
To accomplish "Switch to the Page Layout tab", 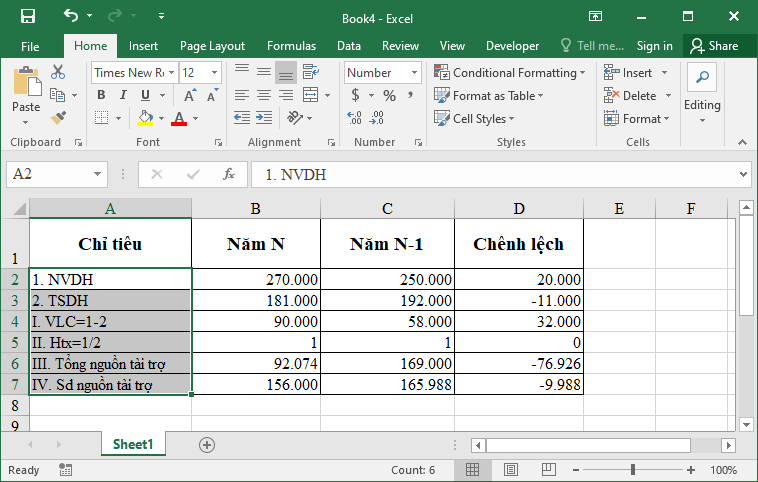I will pyautogui.click(x=212, y=46).
